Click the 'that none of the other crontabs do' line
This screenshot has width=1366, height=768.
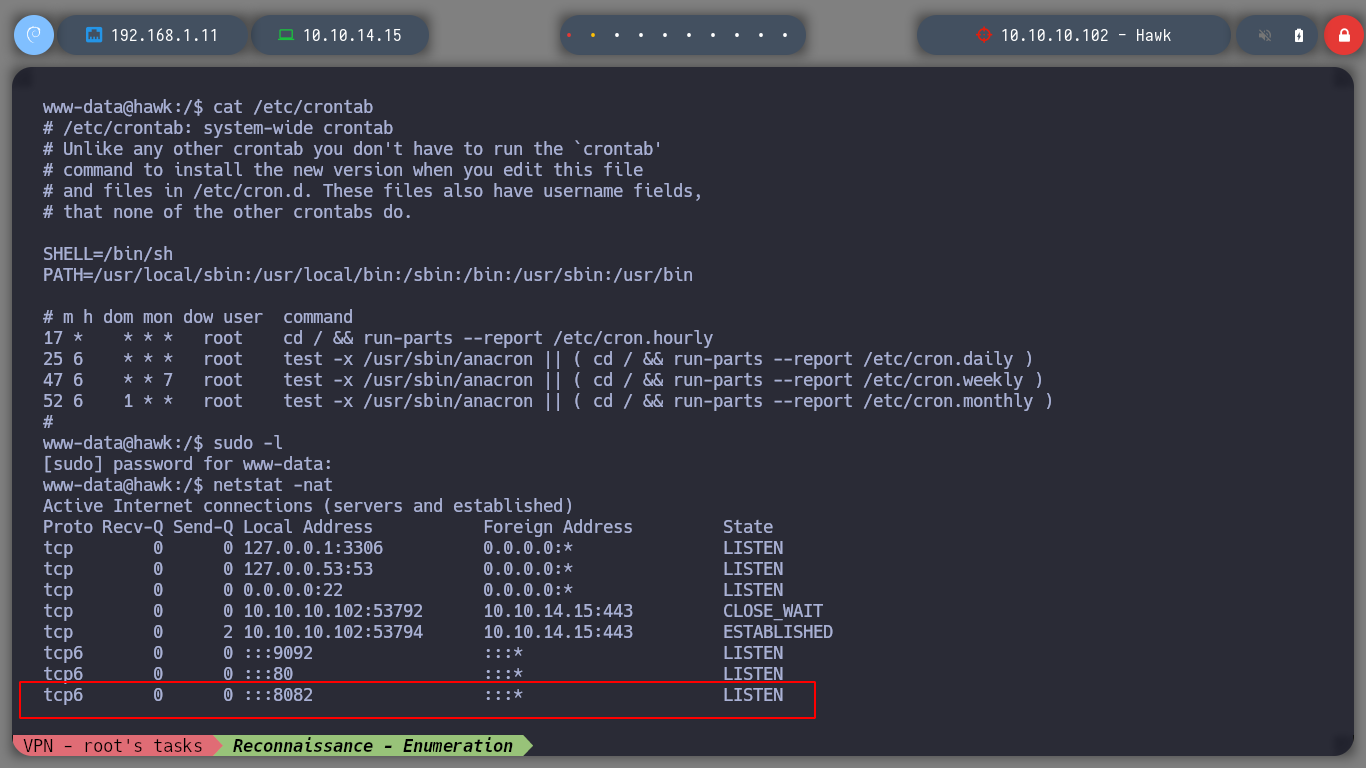click(228, 212)
